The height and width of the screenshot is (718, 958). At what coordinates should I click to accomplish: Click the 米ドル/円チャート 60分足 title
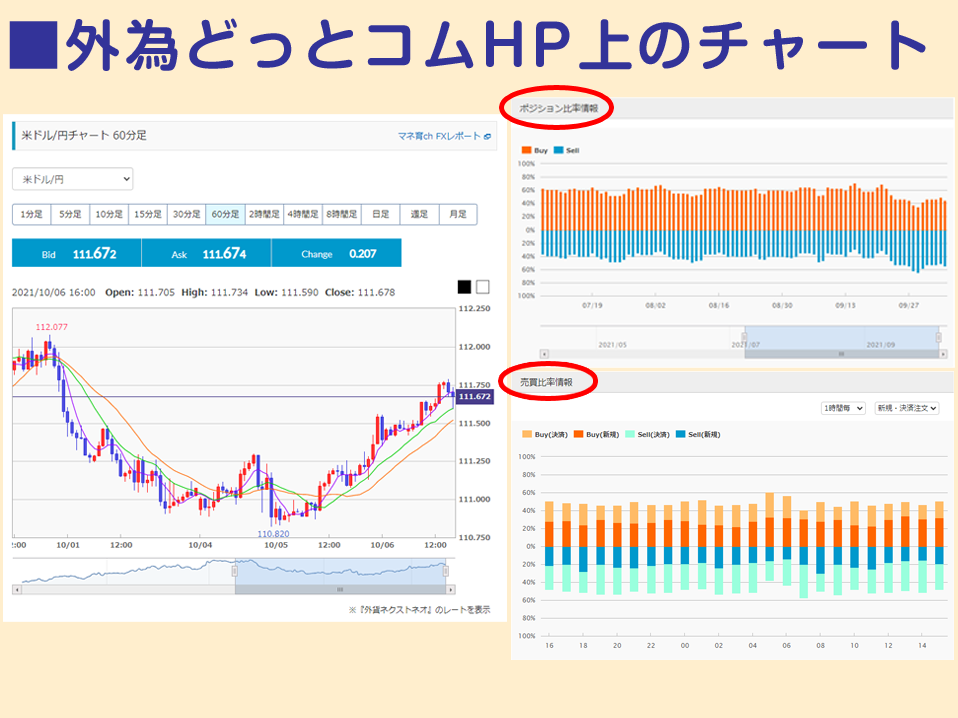point(84,136)
